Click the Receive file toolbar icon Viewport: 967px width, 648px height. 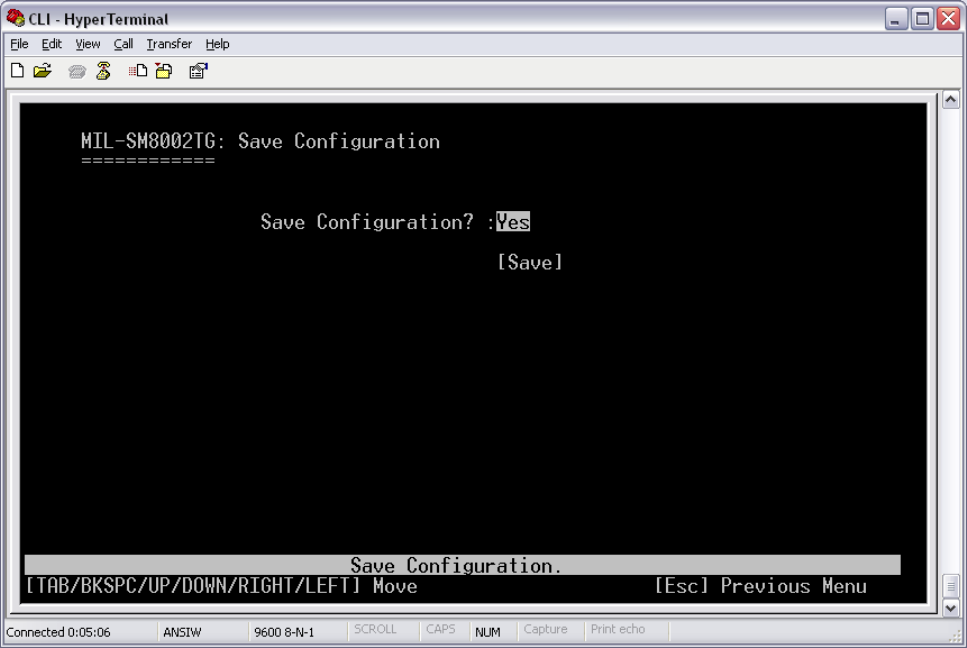tap(164, 71)
